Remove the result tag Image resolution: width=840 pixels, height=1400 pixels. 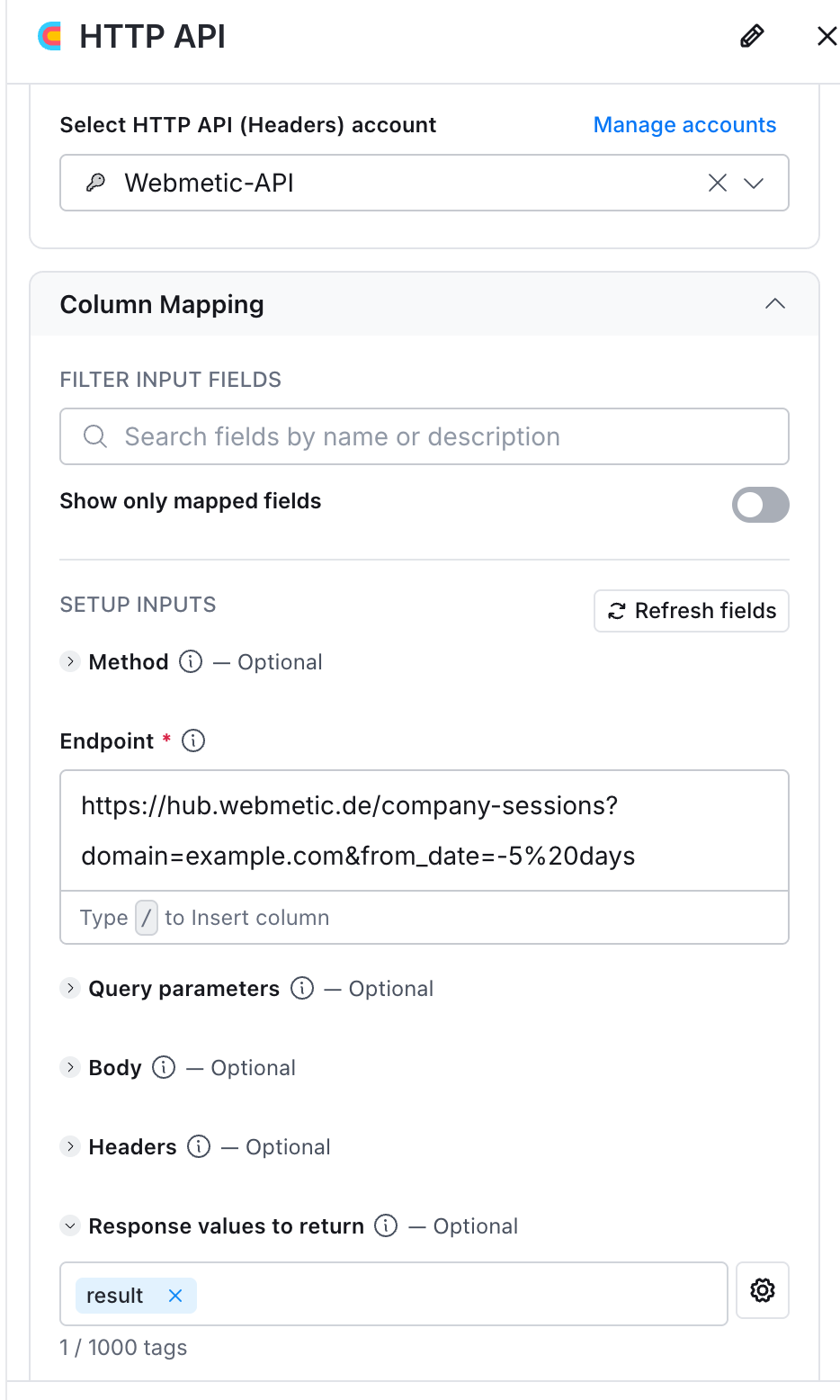[175, 1296]
